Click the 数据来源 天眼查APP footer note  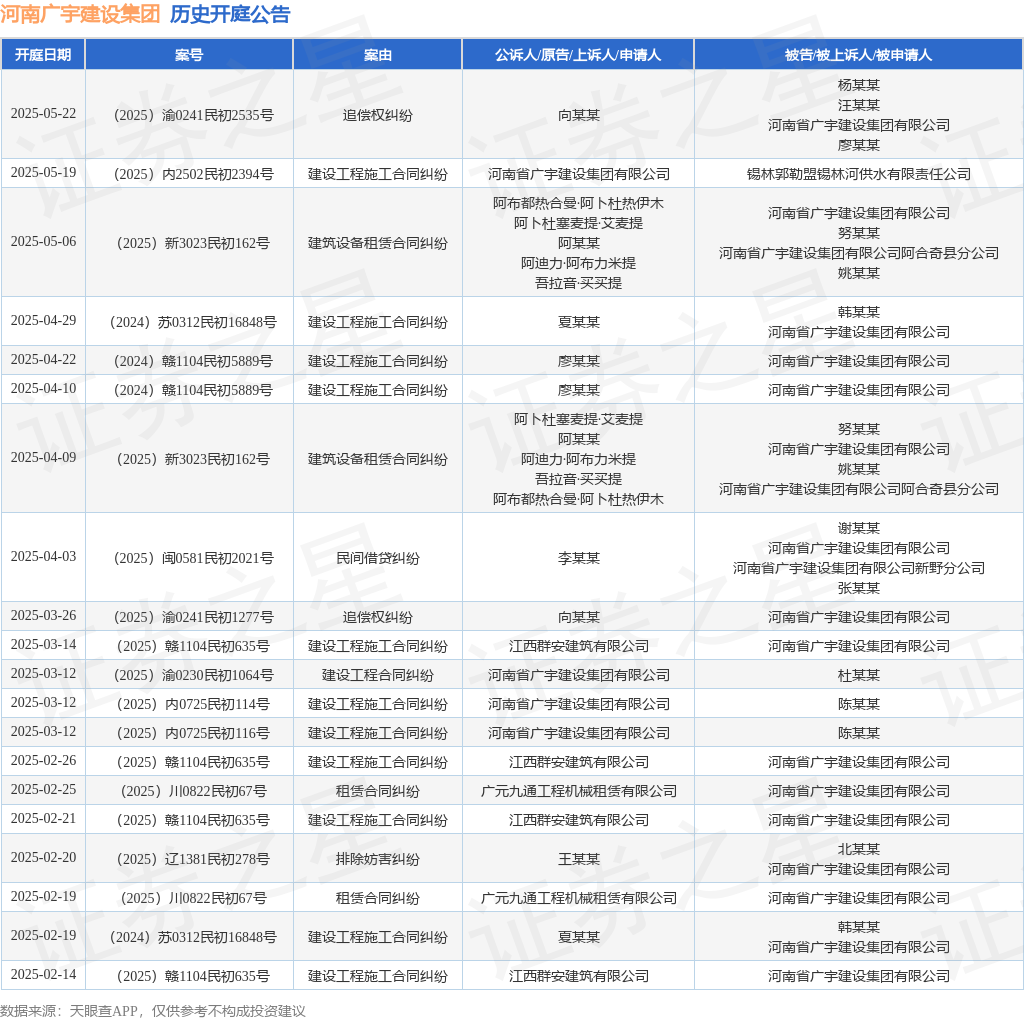153,1011
